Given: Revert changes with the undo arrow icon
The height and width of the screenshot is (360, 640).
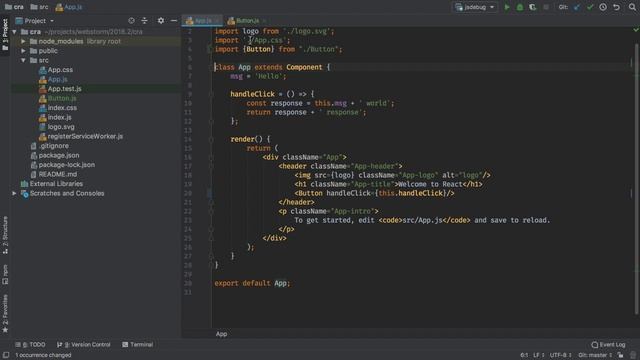Looking at the screenshot, I should coord(616,7).
